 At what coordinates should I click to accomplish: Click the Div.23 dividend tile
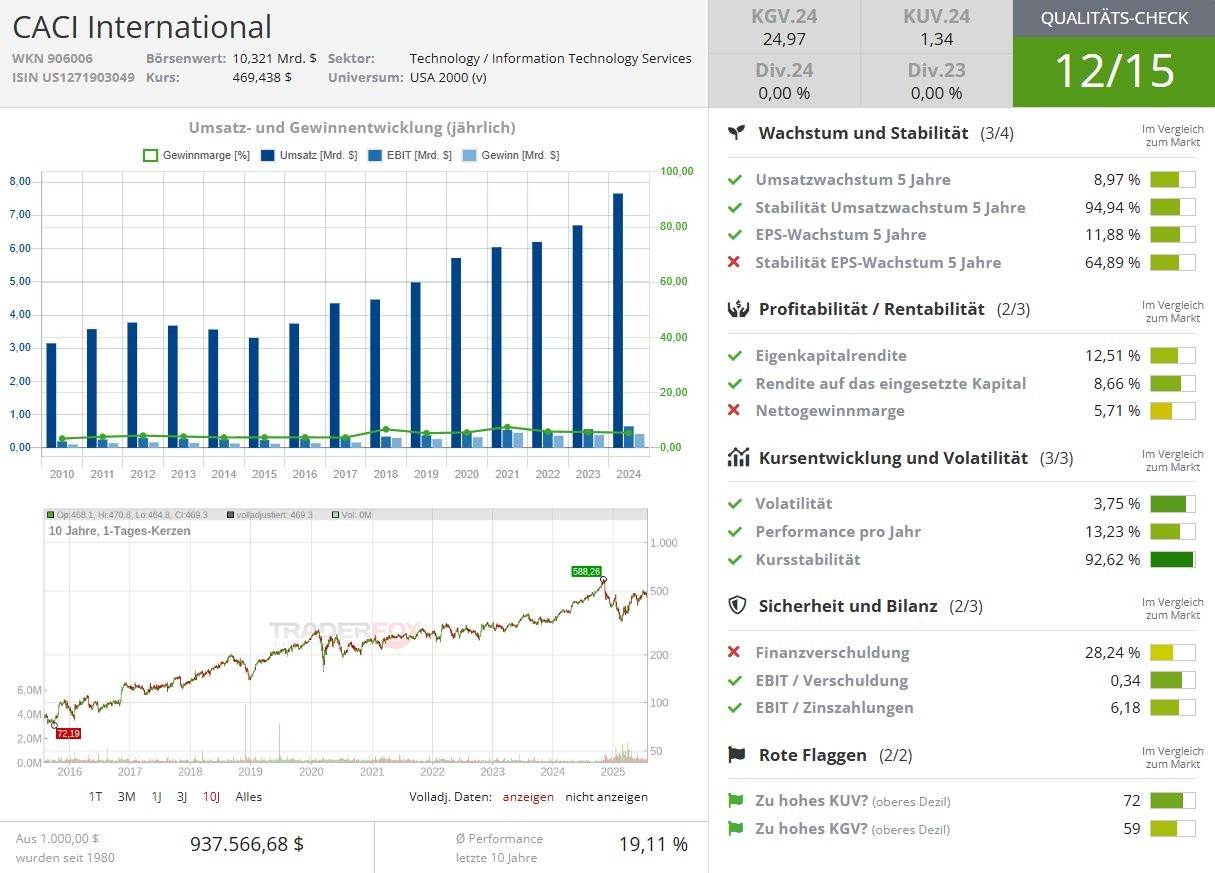936,81
